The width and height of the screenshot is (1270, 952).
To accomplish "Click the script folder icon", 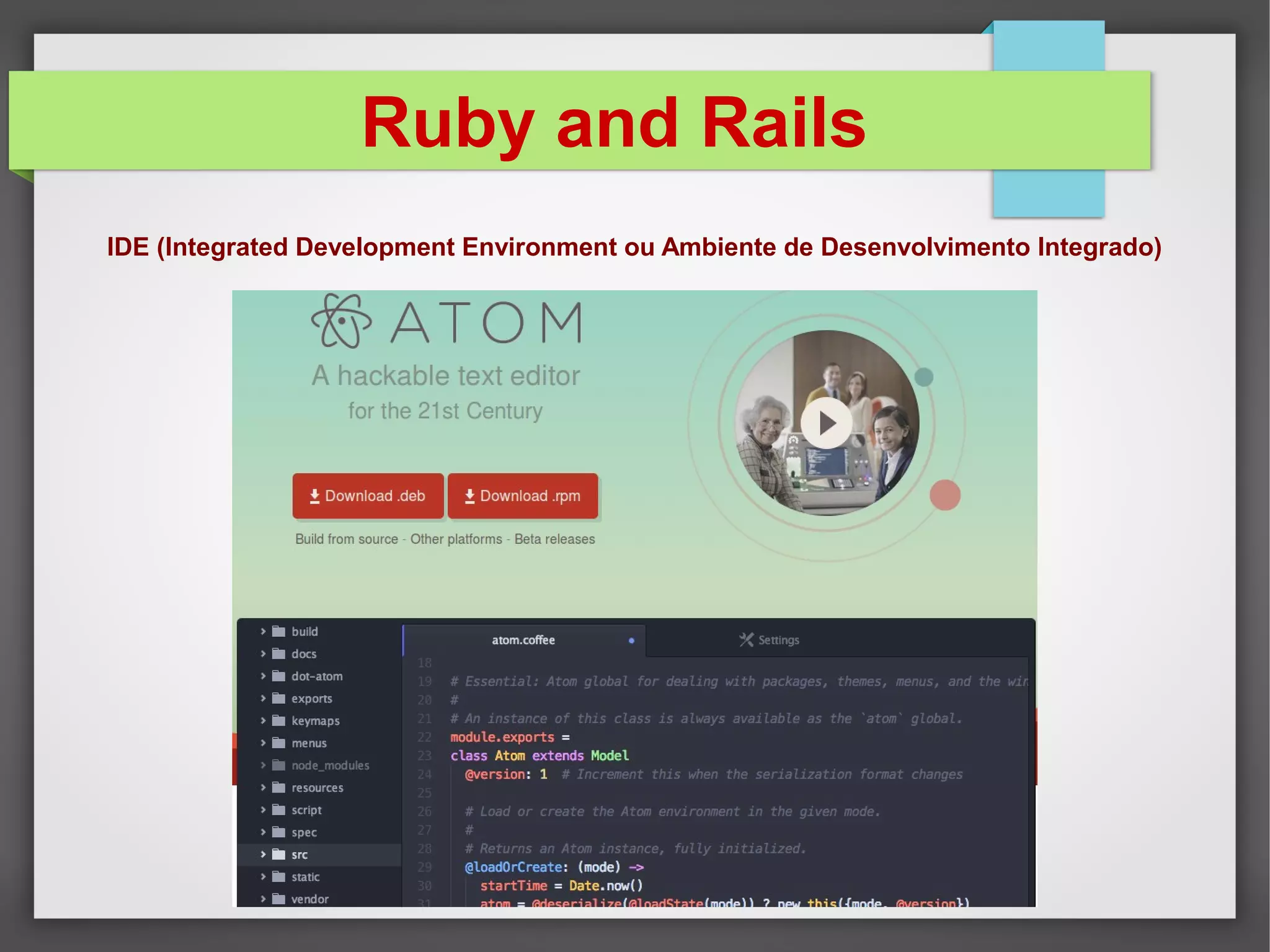I will tap(279, 810).
